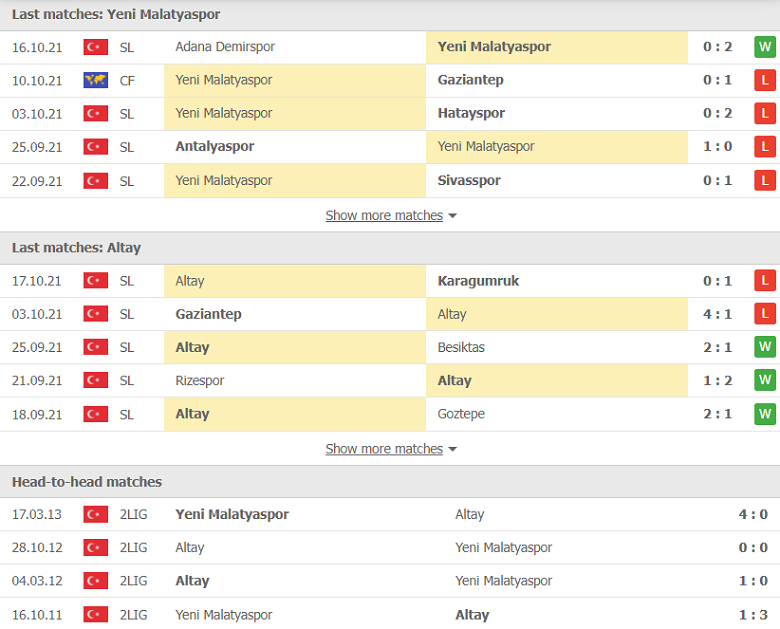Image resolution: width=780 pixels, height=629 pixels.
Task: Click Rizespor team name
Action: pos(199,381)
